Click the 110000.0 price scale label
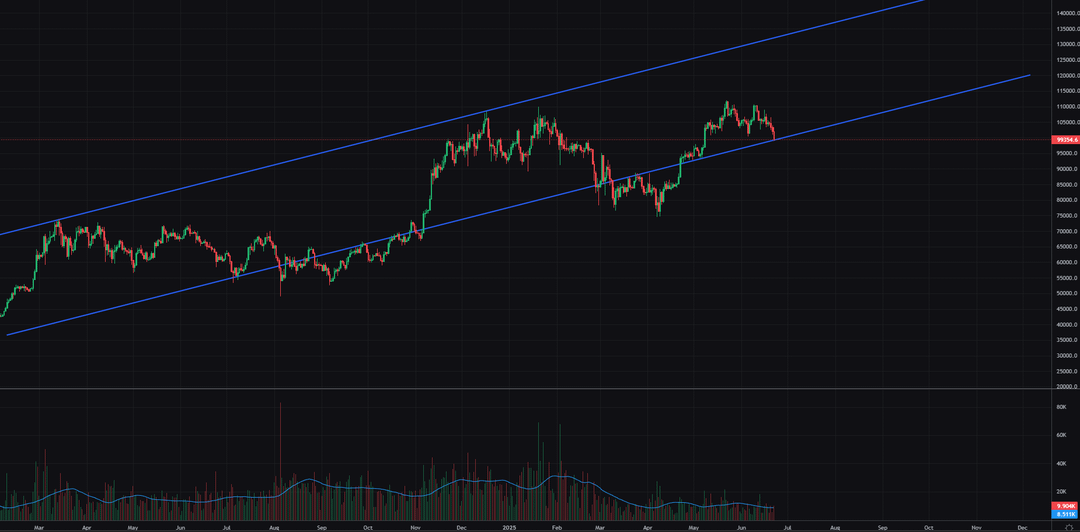The height and width of the screenshot is (532, 1080). 1066,107
